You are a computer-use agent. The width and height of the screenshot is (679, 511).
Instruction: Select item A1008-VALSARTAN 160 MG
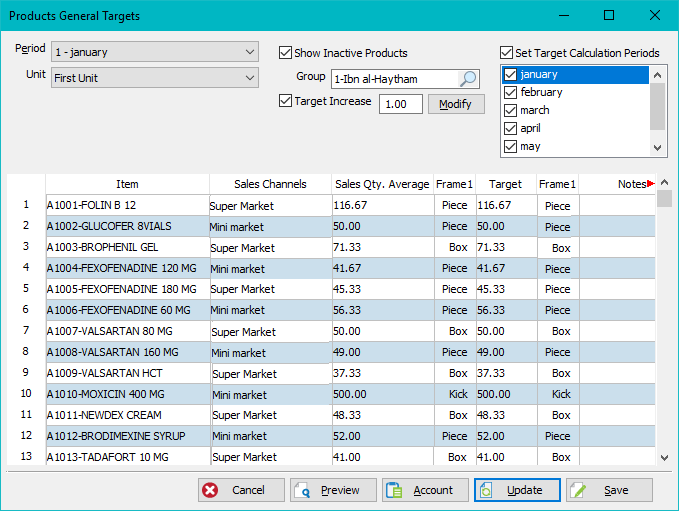[128, 352]
